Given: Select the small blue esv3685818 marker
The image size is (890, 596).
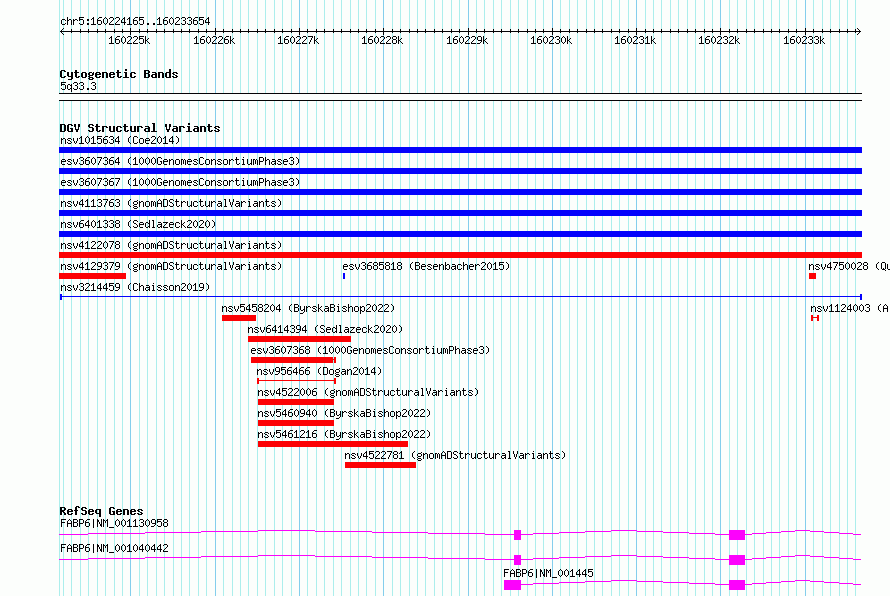Looking at the screenshot, I should (344, 276).
